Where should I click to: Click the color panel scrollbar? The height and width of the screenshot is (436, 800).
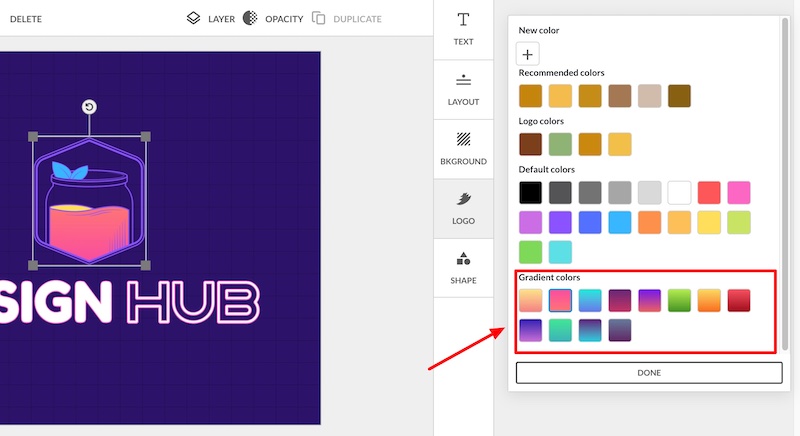pos(787,180)
